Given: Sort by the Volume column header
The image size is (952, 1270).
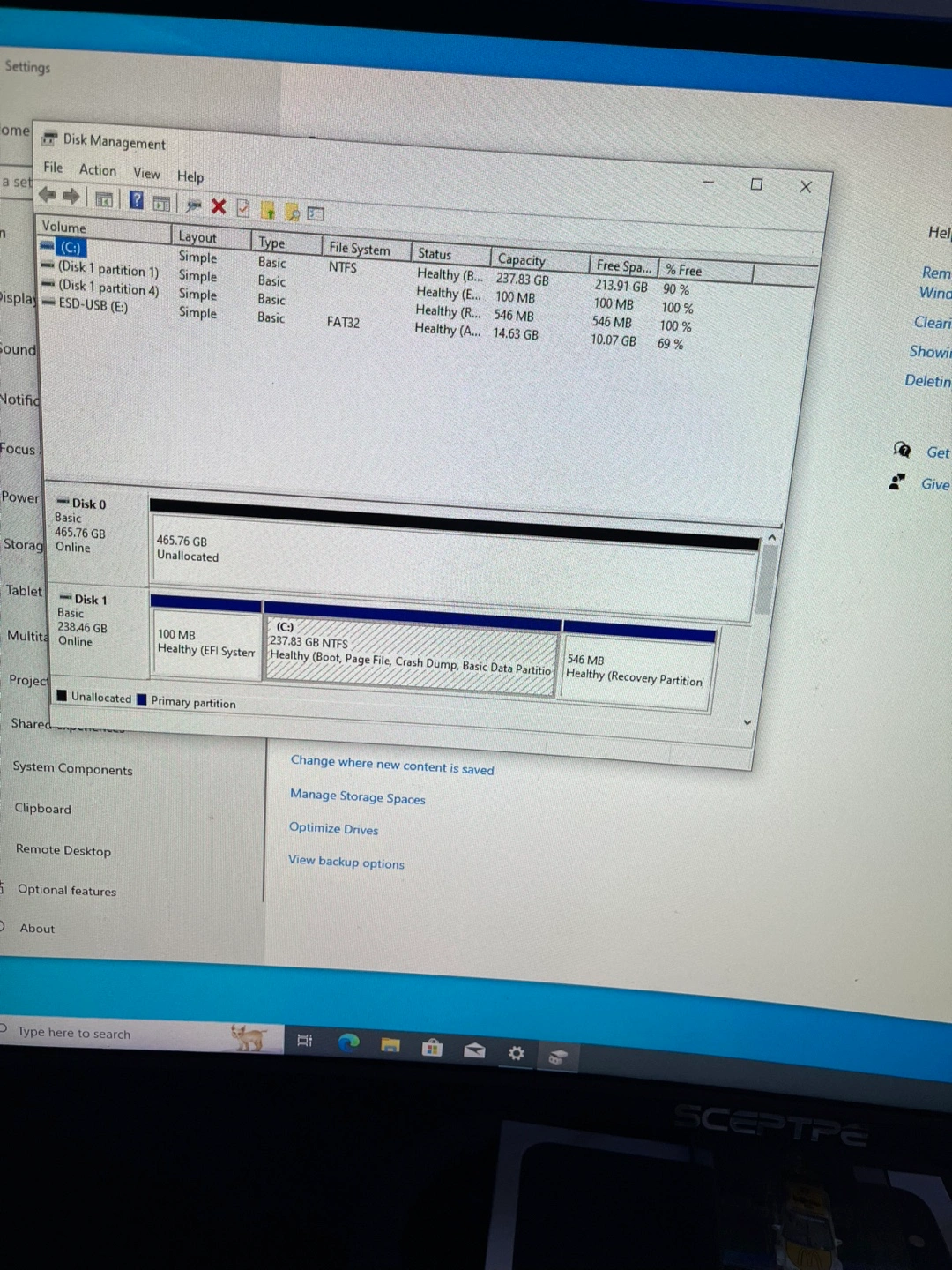Looking at the screenshot, I should pos(104,228).
